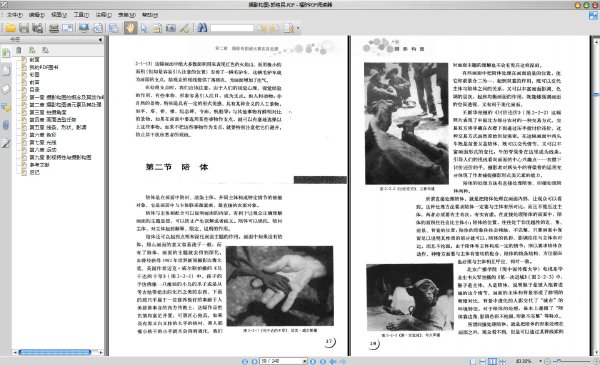Open bookmark 第九章
The width and height of the screenshot is (600, 366).
coord(60,157)
